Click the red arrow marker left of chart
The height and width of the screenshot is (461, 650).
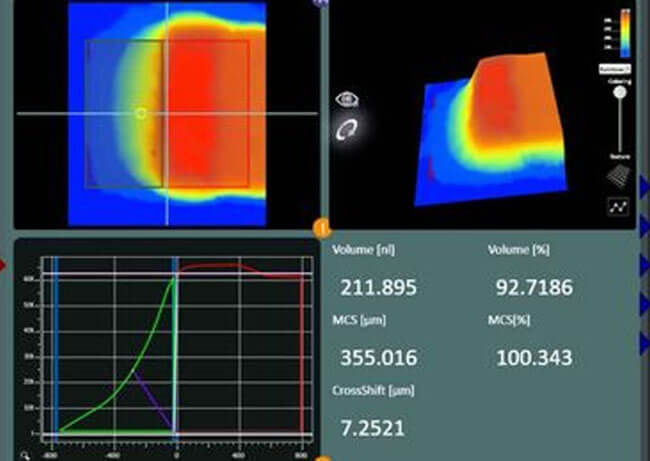[x=4, y=265]
